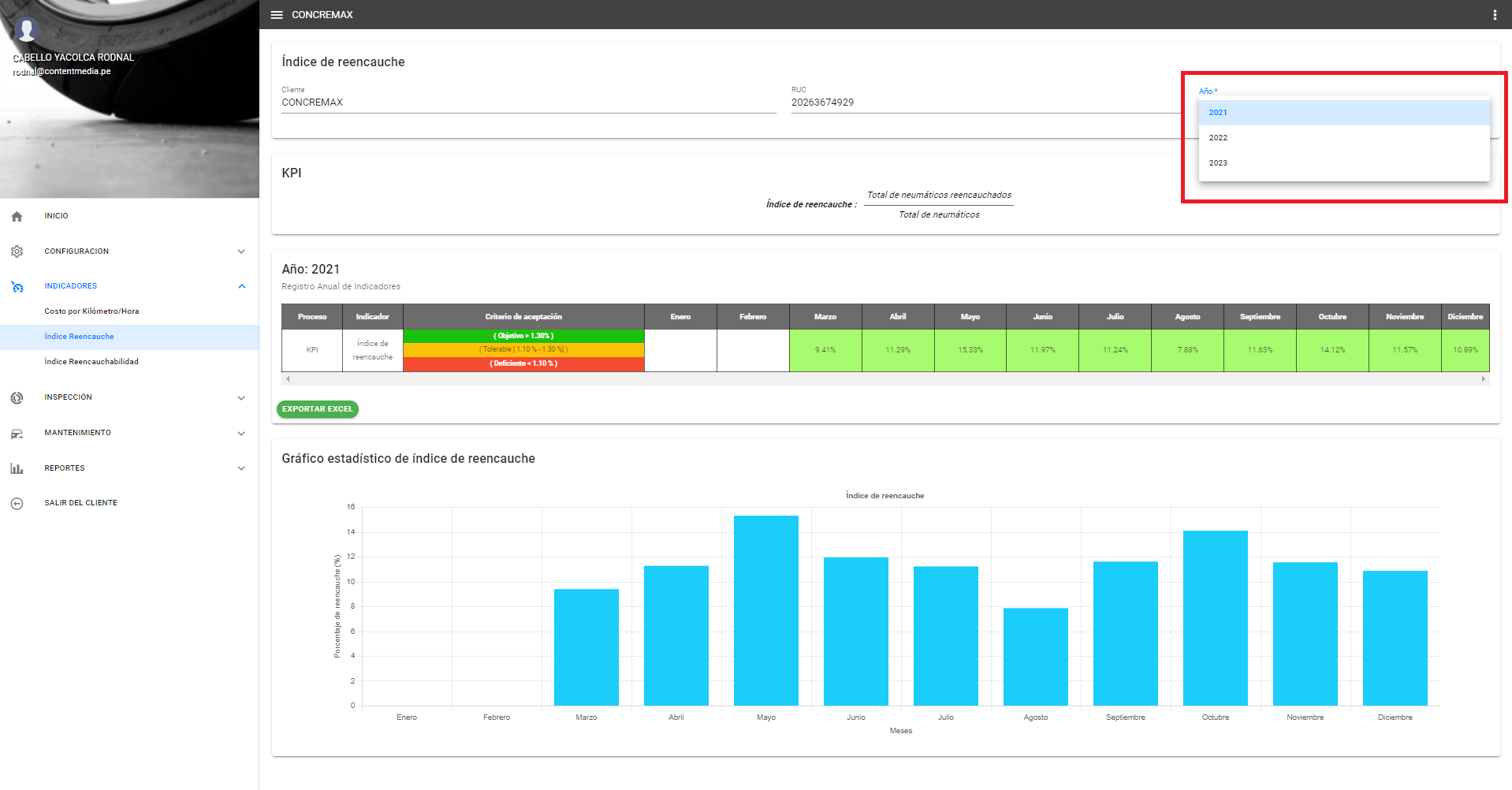The image size is (1512, 790).
Task: Click the Inspección tire icon
Action: click(x=17, y=398)
